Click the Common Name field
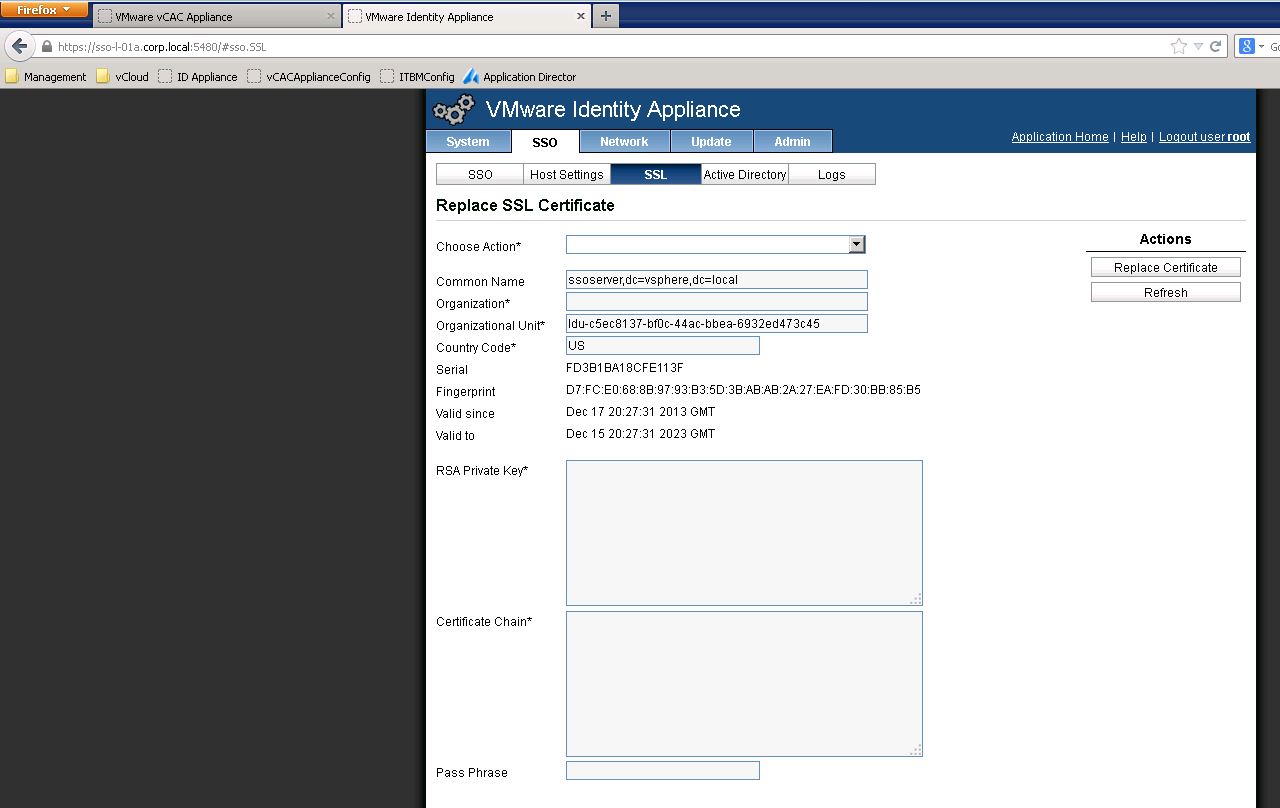 pyautogui.click(x=717, y=280)
